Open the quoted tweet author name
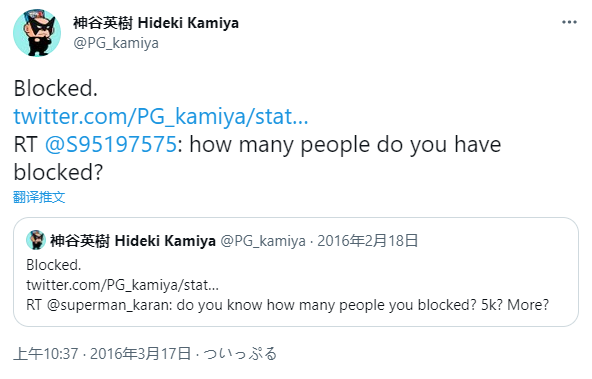Viewport: 592px width, 379px height. (133, 241)
